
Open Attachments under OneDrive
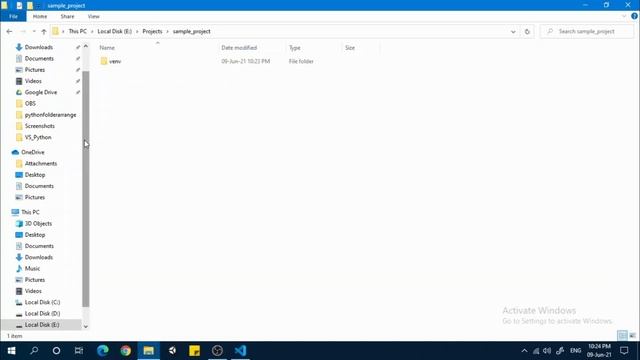click(40, 164)
